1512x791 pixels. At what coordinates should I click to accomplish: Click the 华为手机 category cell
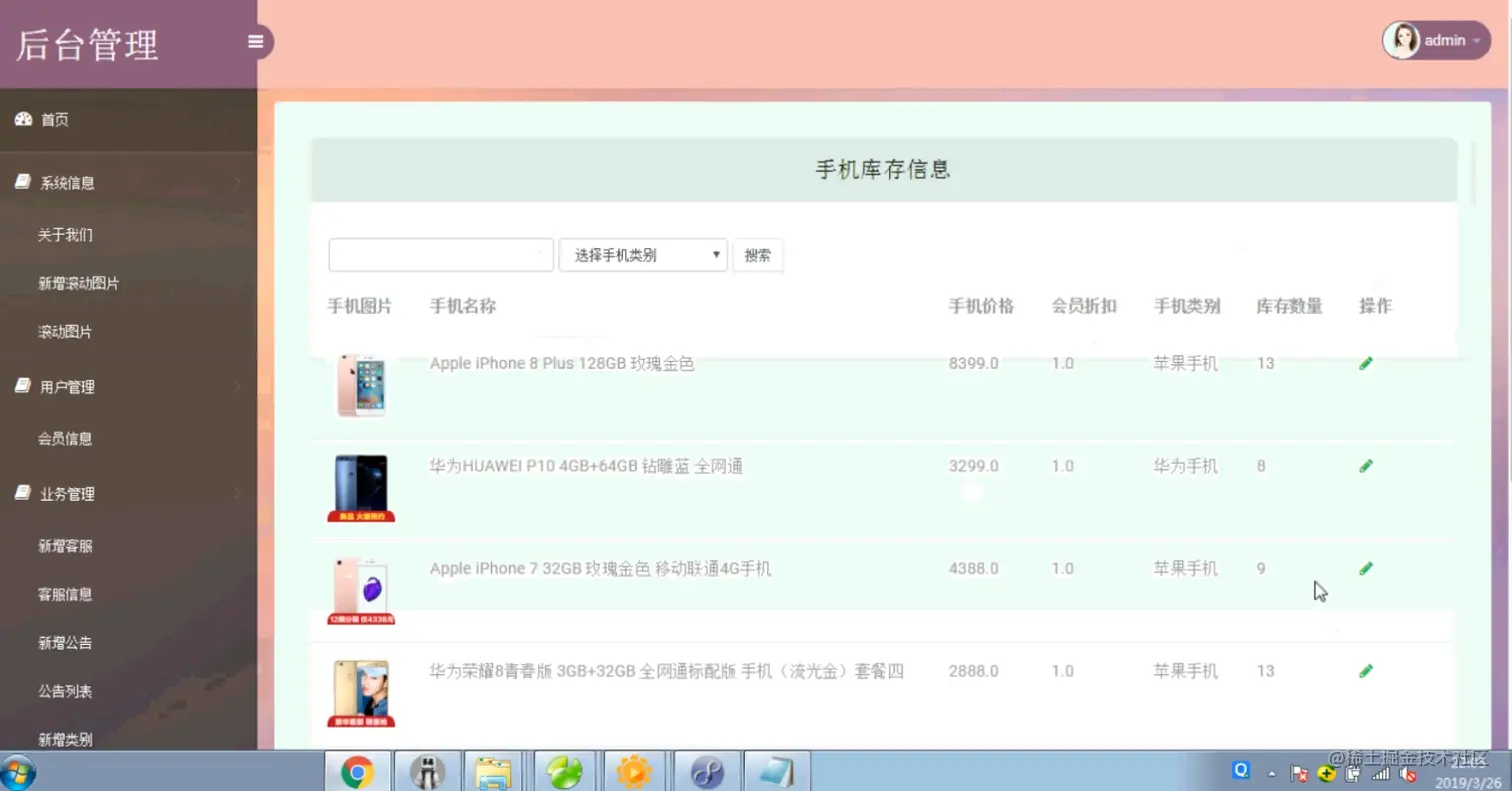[1186, 466]
